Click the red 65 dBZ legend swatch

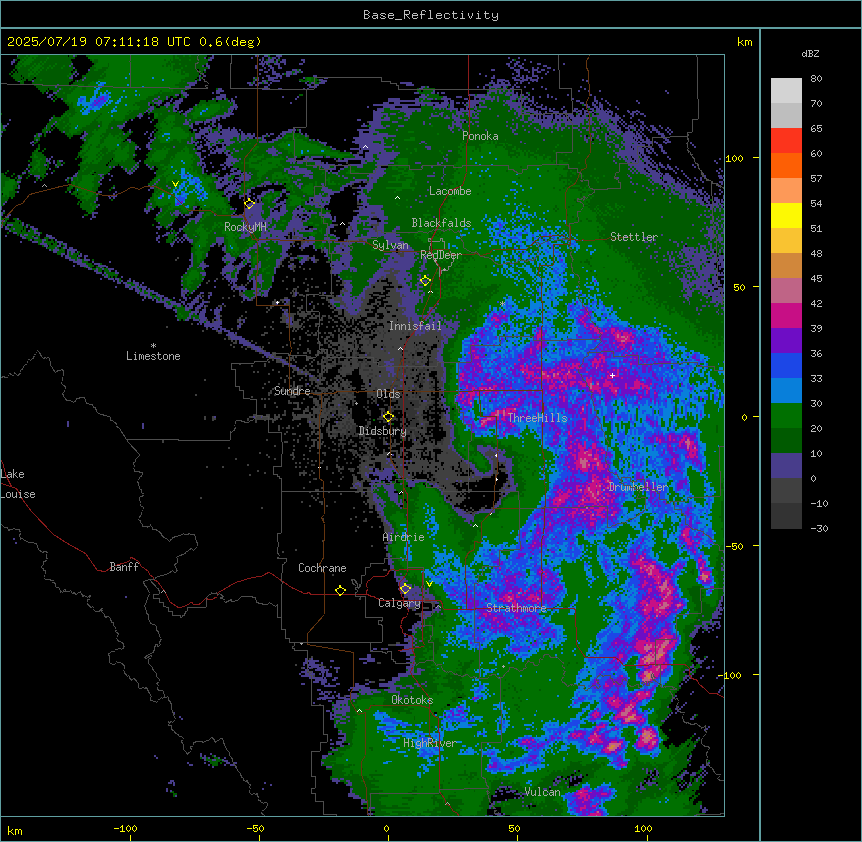coord(786,141)
